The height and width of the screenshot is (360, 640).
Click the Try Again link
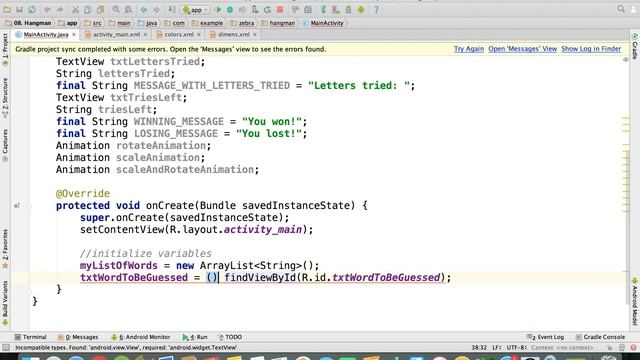point(469,49)
